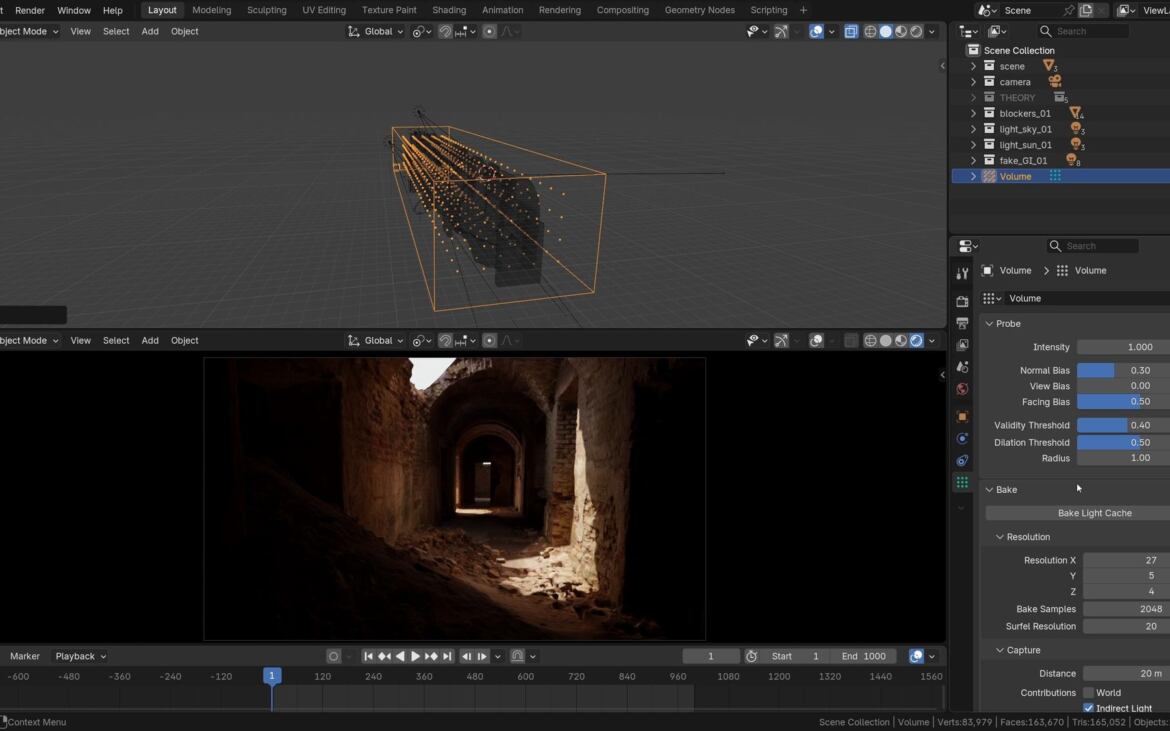The width and height of the screenshot is (1170, 731).
Task: Select rendered shading in the lower viewport
Action: pos(916,341)
